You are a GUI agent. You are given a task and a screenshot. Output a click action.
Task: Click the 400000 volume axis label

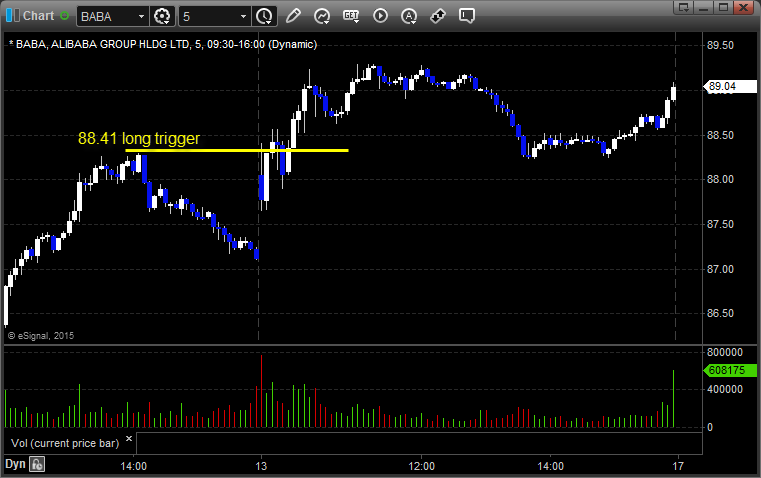[x=725, y=389]
